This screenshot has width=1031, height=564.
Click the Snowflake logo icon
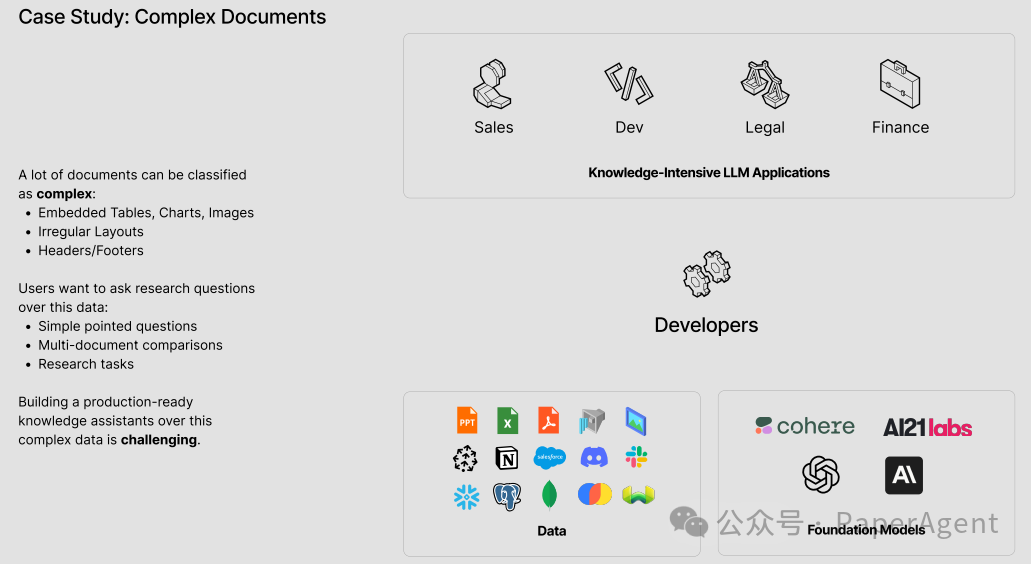pyautogui.click(x=466, y=496)
